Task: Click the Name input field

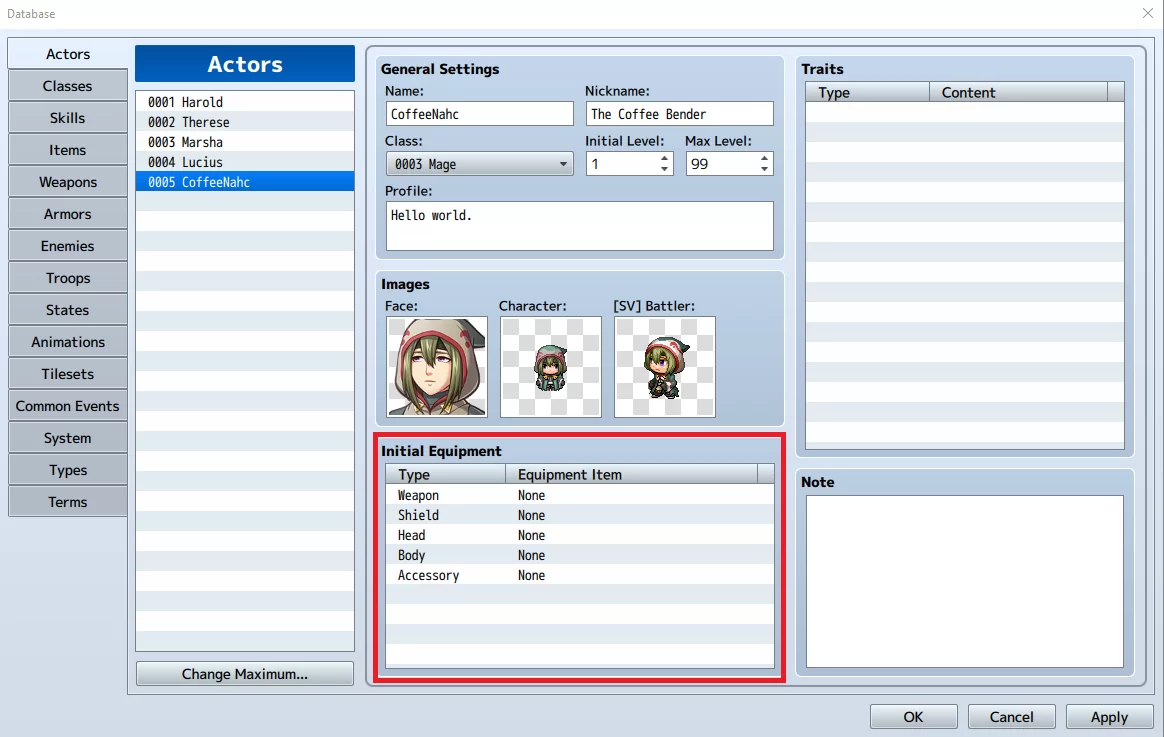Action: pyautogui.click(x=480, y=114)
